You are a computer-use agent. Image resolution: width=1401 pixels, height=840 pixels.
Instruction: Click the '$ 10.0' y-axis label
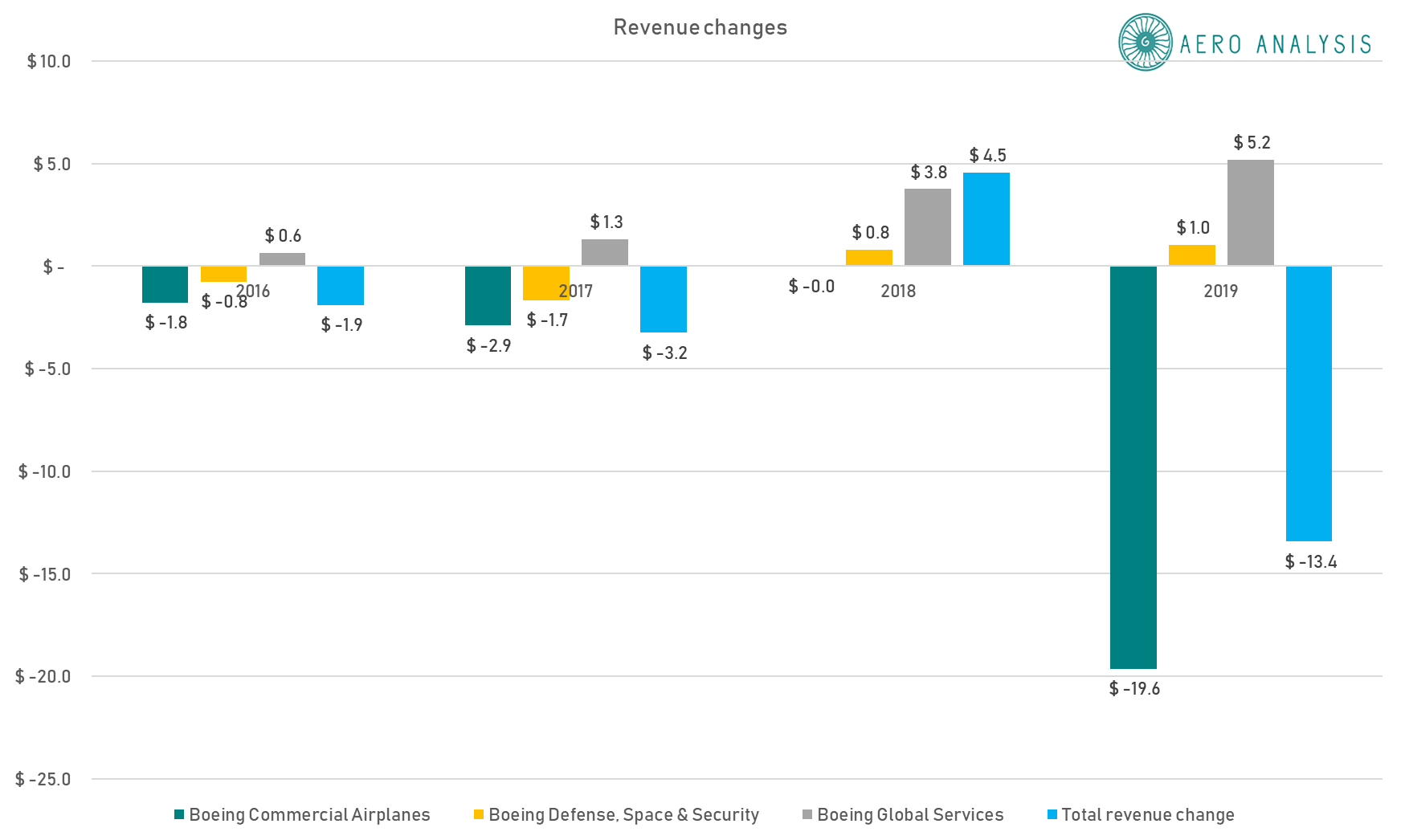48,62
